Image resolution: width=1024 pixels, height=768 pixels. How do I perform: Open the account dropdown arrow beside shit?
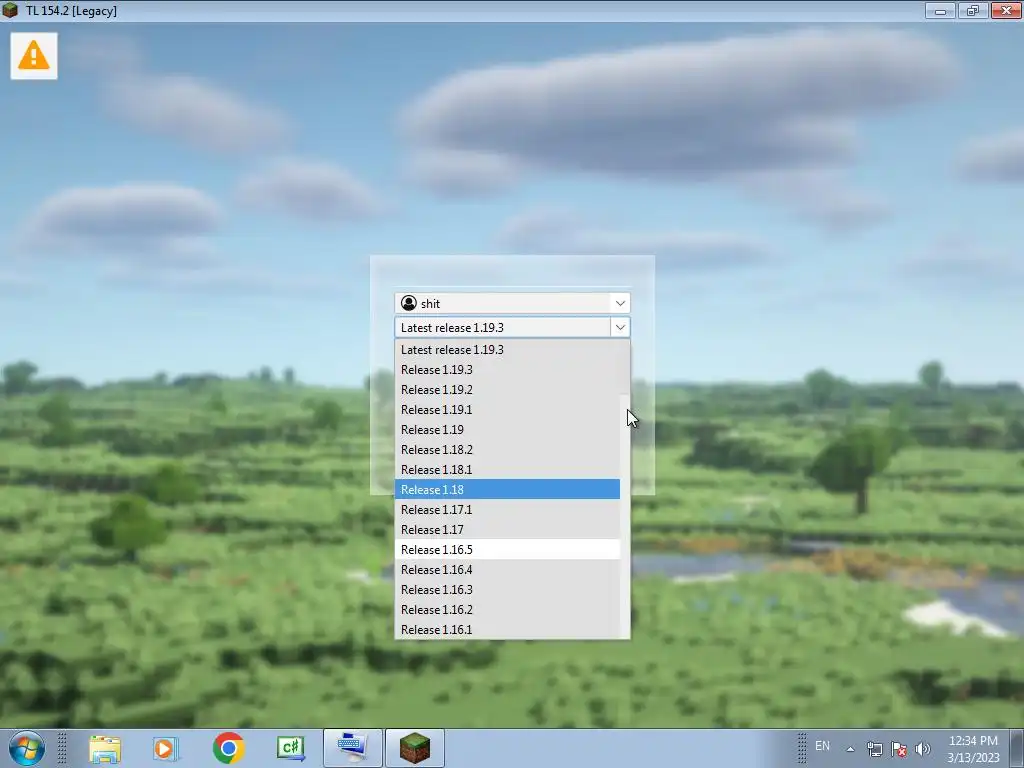pyautogui.click(x=620, y=303)
